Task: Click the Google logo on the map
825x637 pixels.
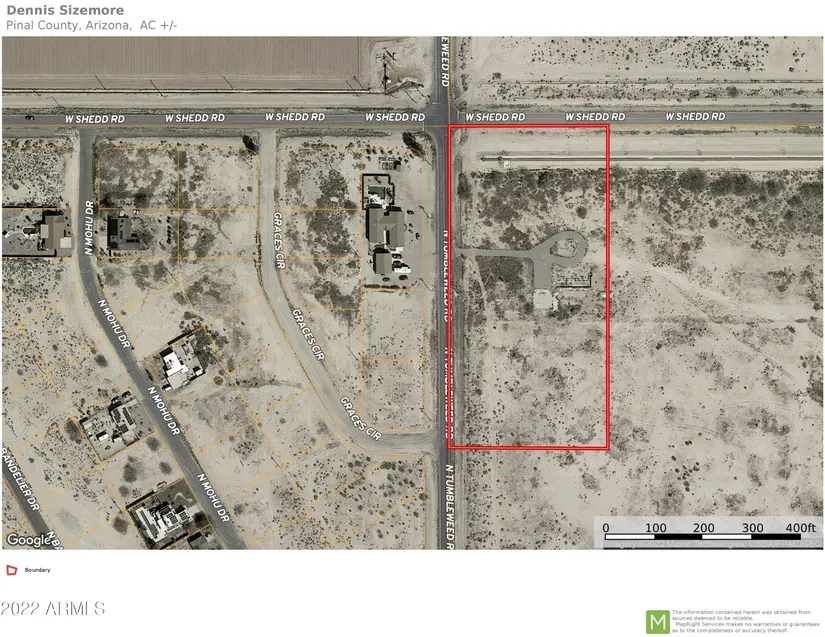Action: [27, 540]
